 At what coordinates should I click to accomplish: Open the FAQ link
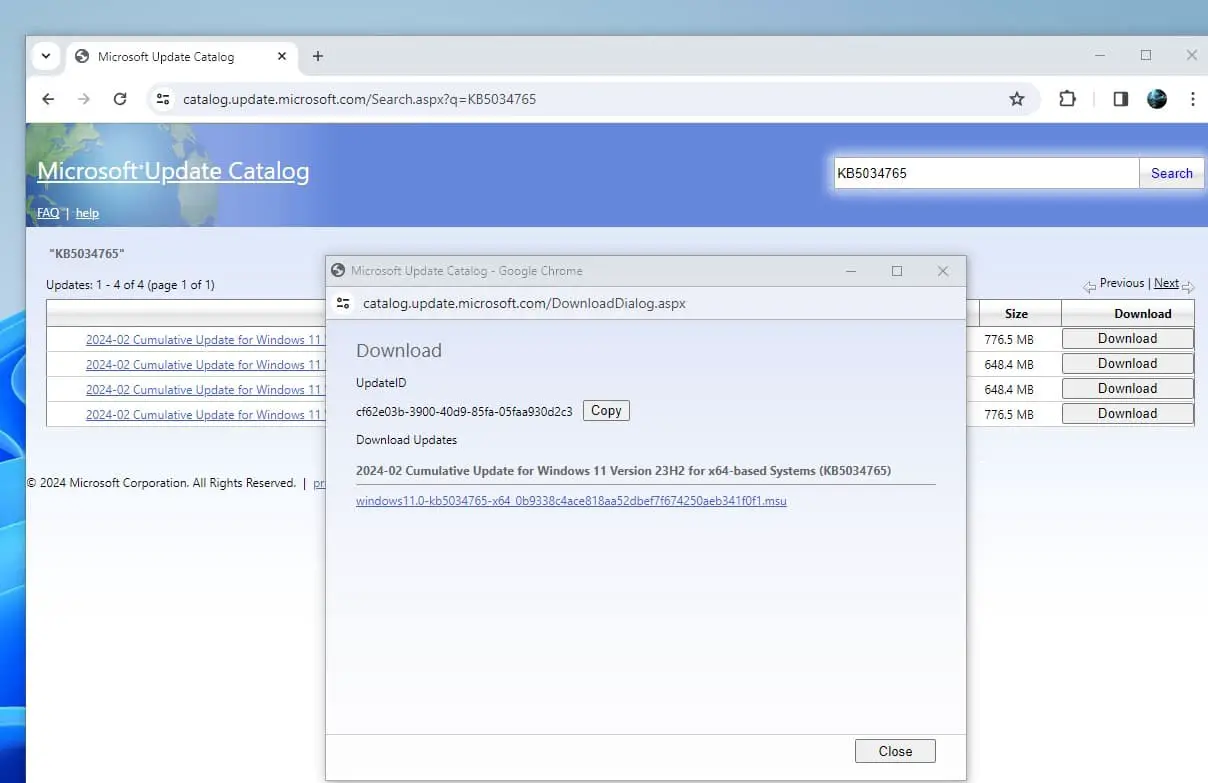tap(48, 213)
